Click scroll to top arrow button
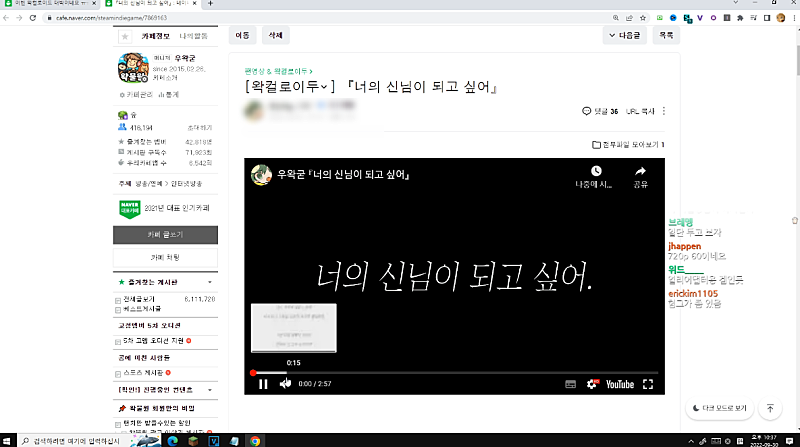This screenshot has width=800, height=447. (x=770, y=408)
